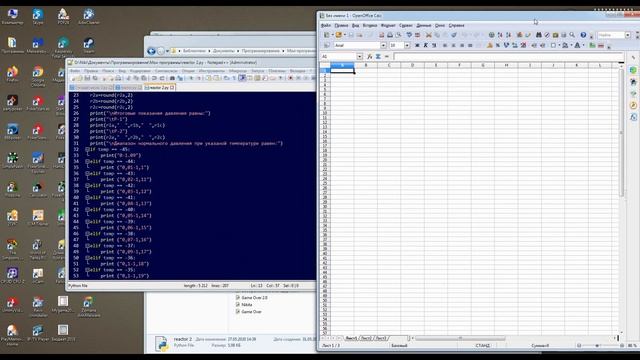Toggle align right in Calc formatting bar

[462, 45]
